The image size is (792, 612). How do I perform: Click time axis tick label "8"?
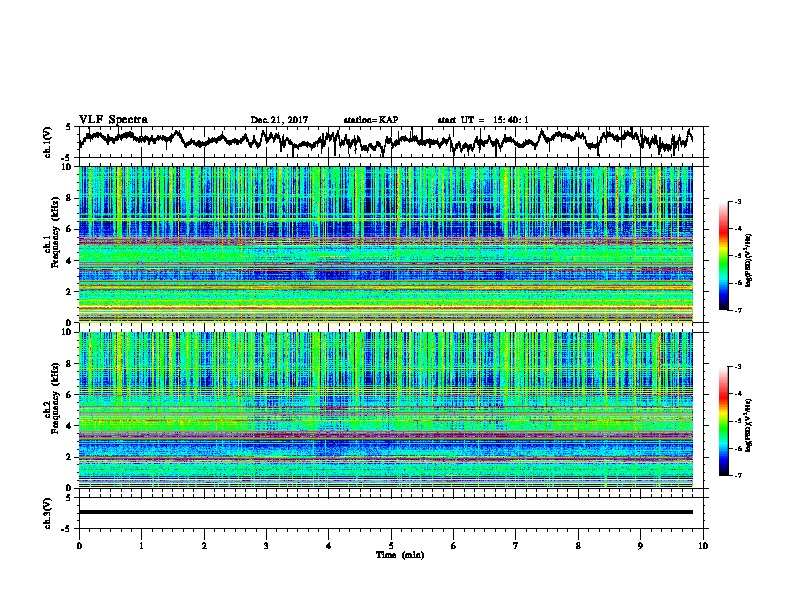pos(578,545)
